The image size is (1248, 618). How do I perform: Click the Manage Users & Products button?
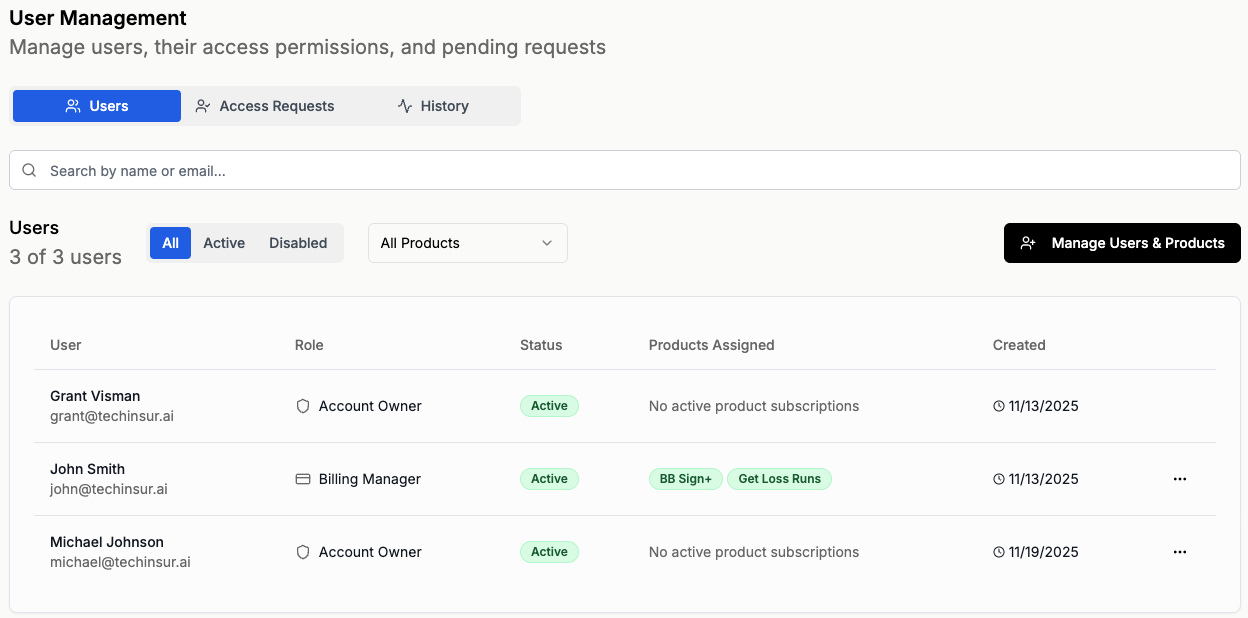[x=1122, y=243]
